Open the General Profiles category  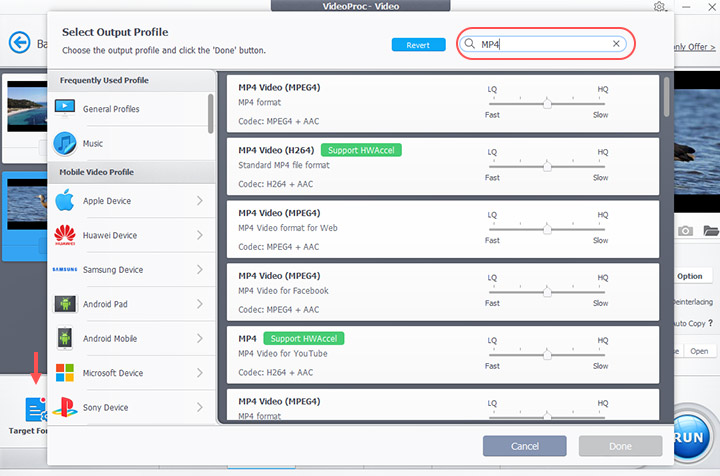(128, 109)
